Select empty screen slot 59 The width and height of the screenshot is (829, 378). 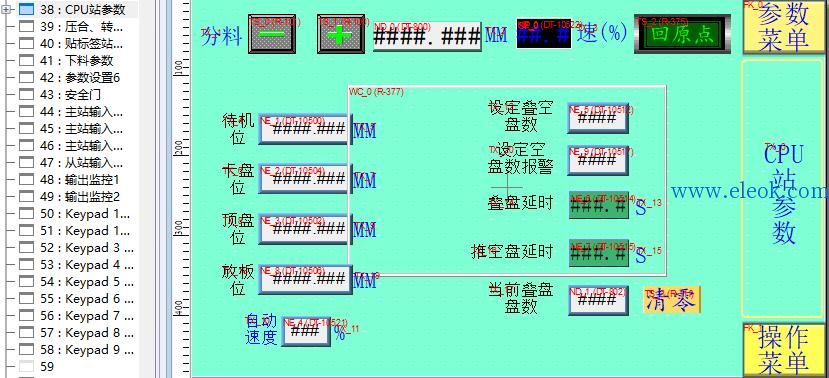[x=47, y=366]
